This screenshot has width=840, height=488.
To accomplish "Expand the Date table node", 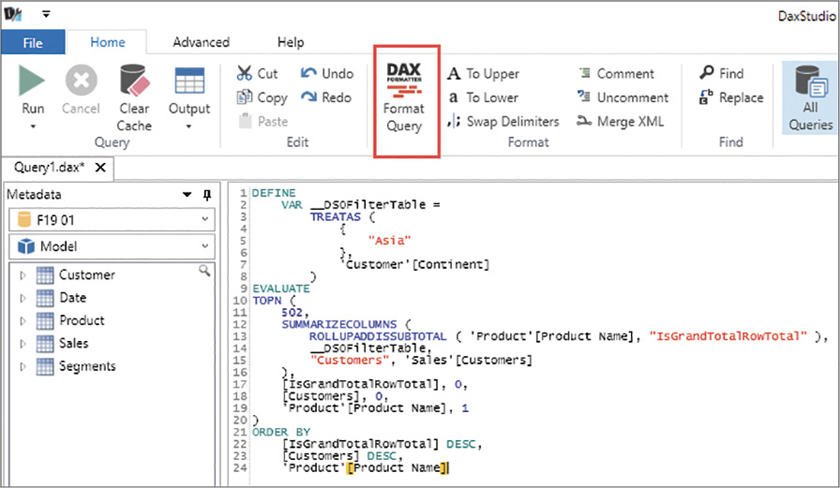I will click(x=22, y=298).
